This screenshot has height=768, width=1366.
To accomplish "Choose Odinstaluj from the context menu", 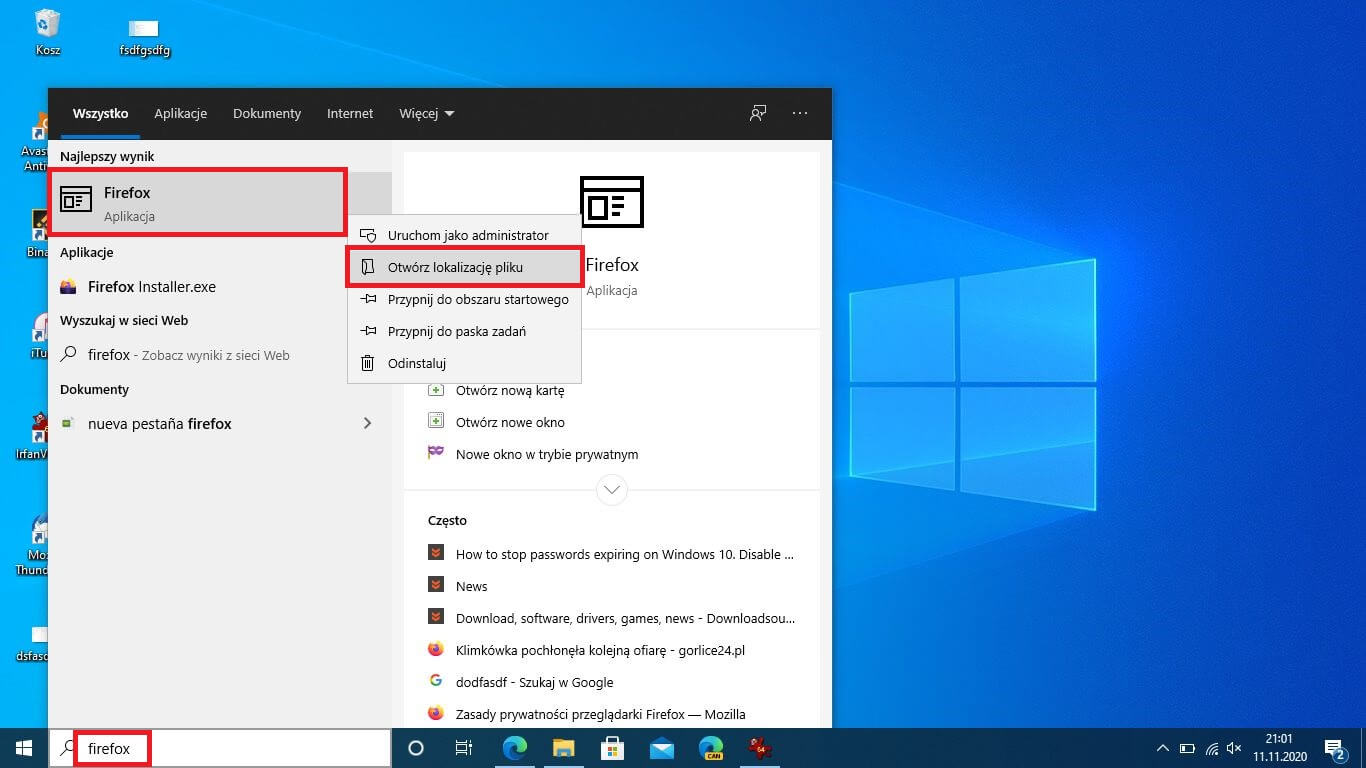I will [x=464, y=363].
